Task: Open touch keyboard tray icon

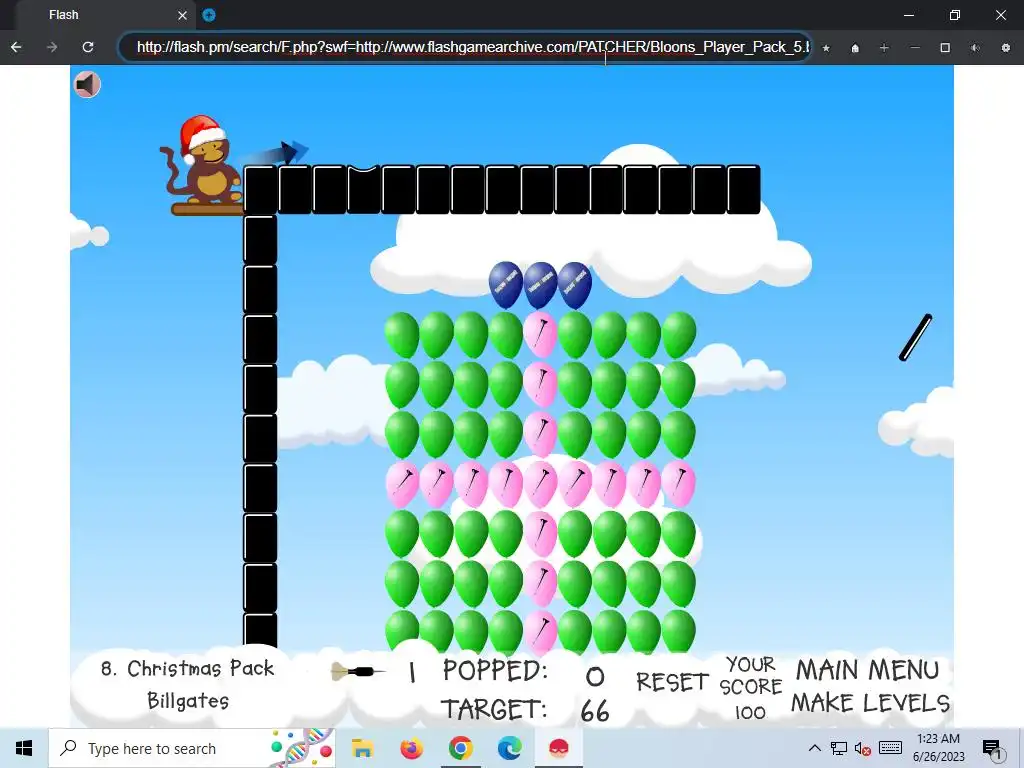Action: point(890,748)
